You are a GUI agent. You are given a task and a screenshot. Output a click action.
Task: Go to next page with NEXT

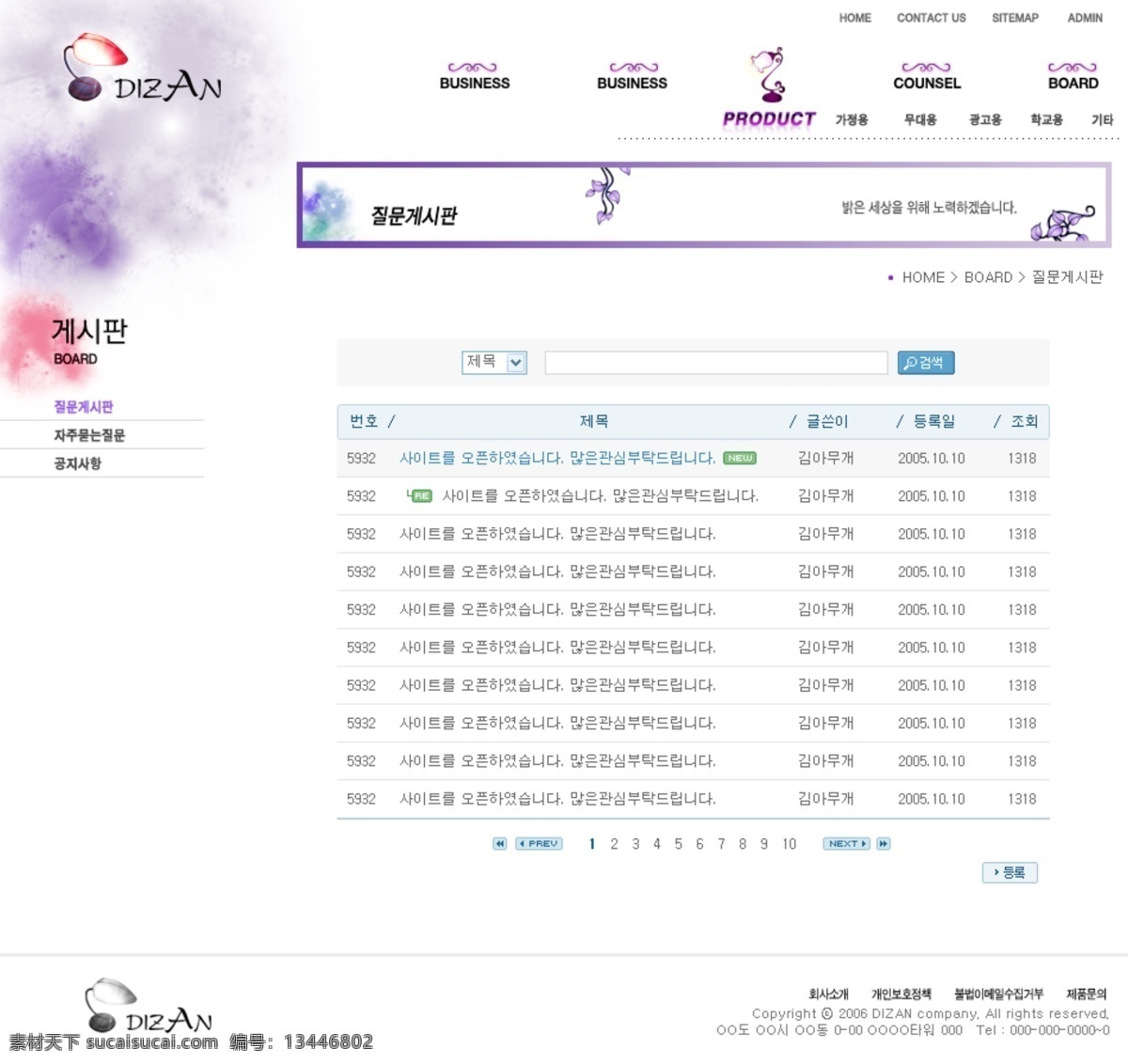coord(846,844)
